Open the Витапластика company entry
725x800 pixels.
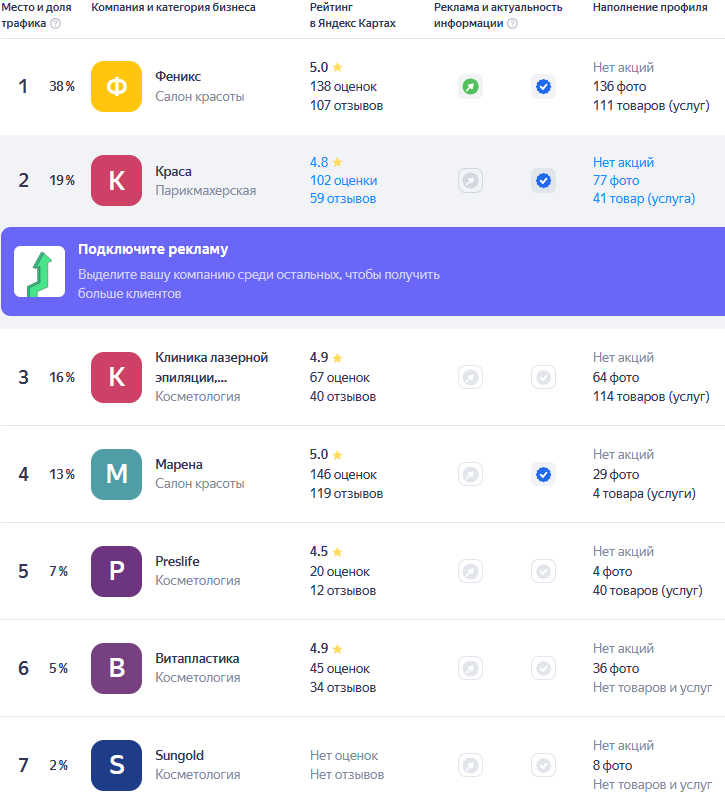[x=197, y=658]
